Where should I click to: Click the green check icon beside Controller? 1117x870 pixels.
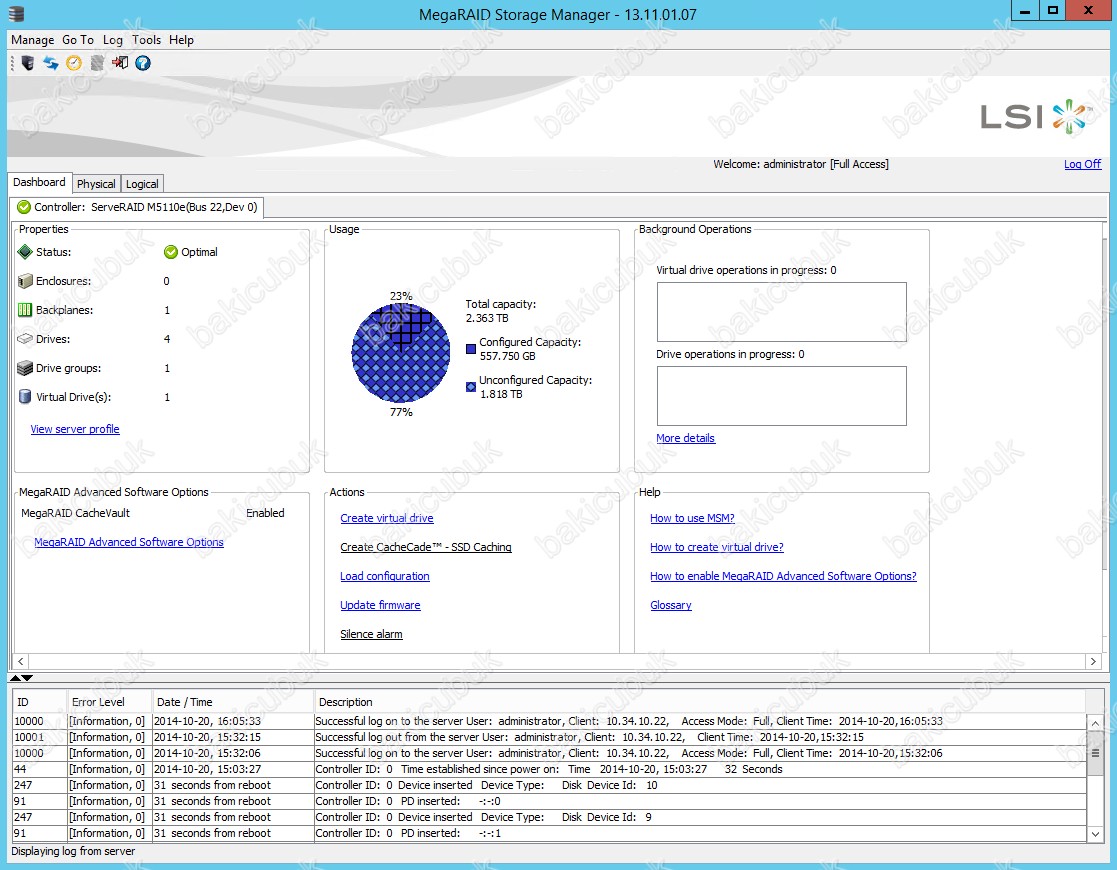[x=24, y=207]
